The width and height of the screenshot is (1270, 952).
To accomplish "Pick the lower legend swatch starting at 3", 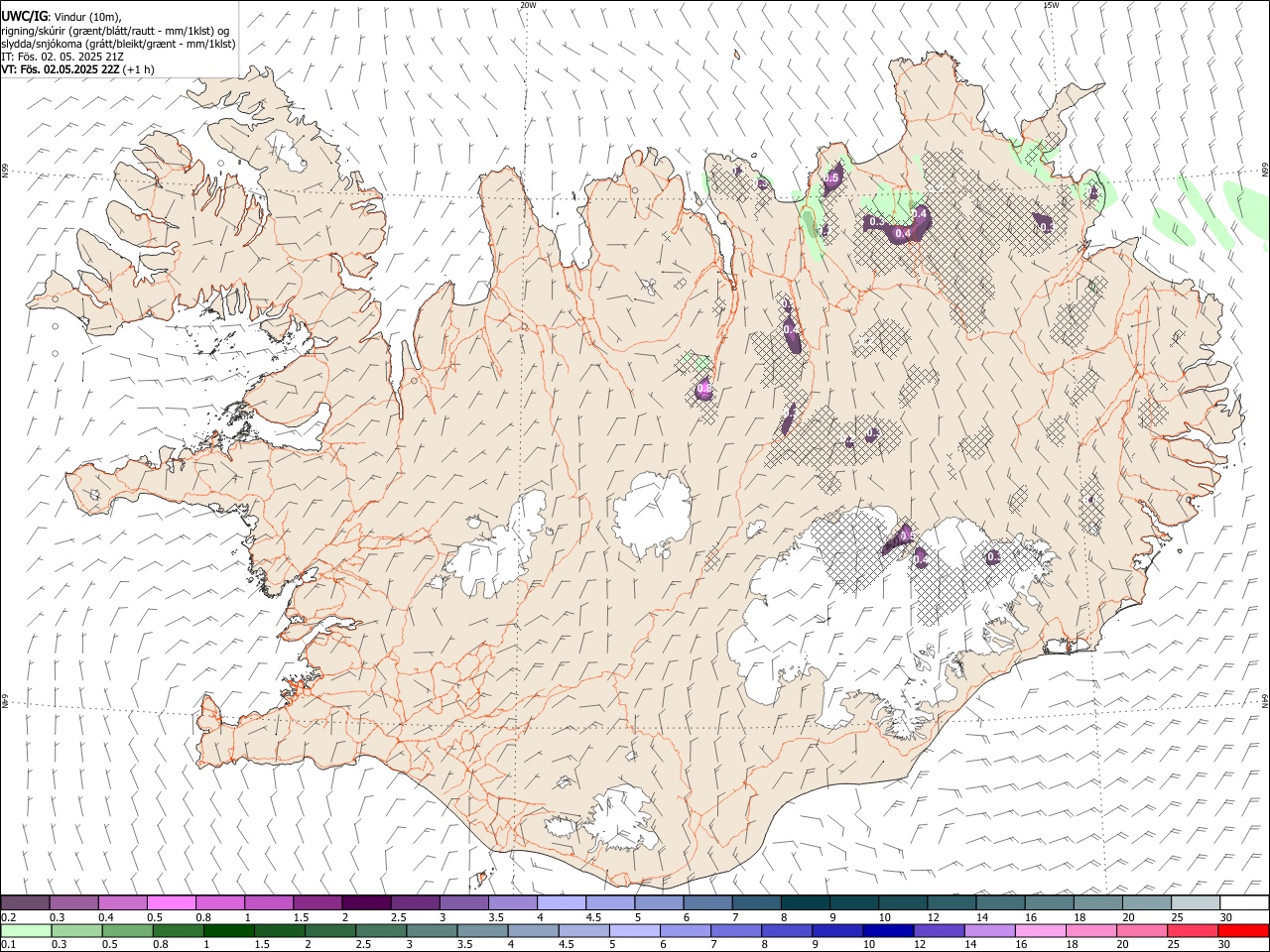I will click(x=432, y=930).
